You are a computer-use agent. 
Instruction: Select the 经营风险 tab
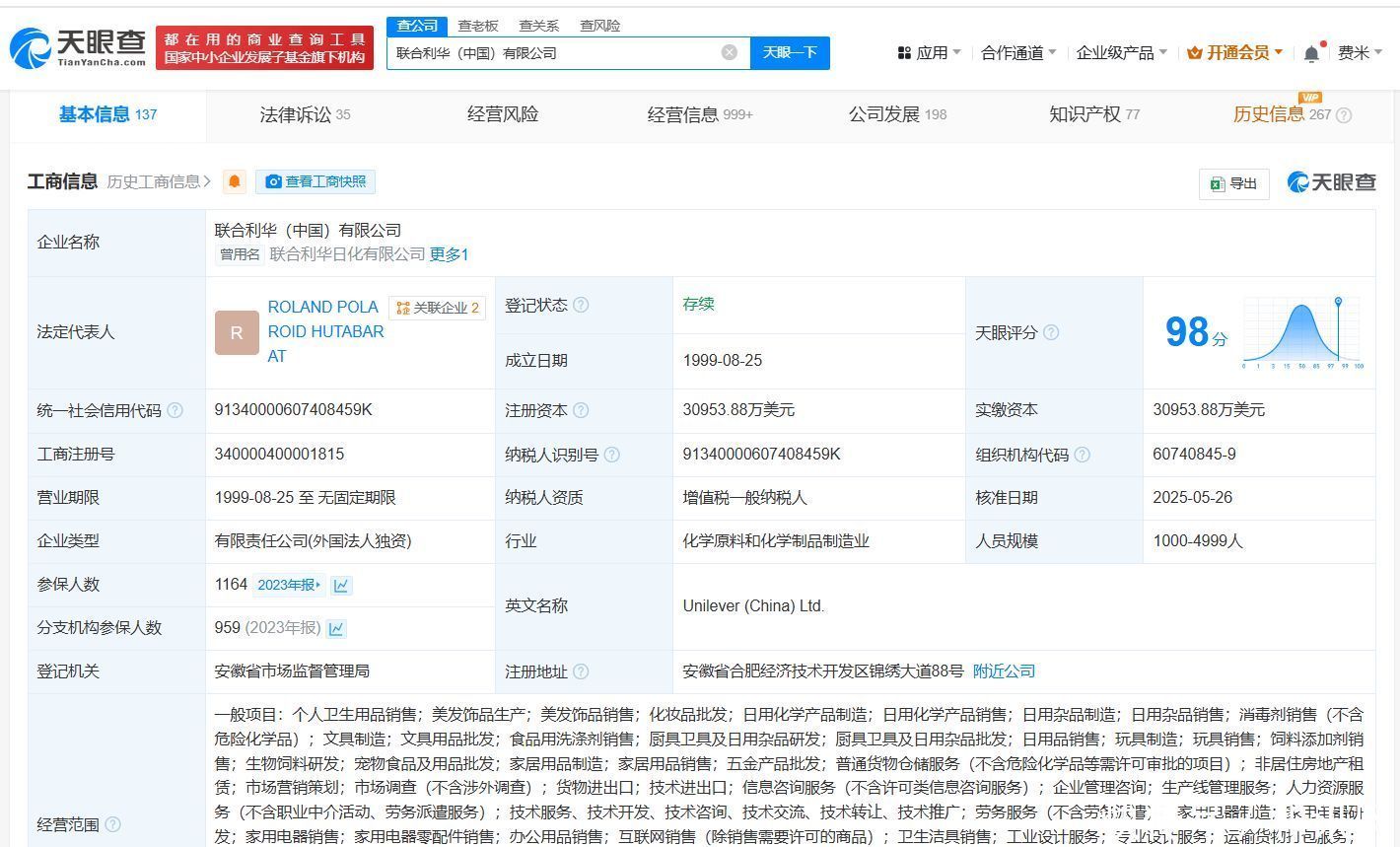[x=503, y=115]
